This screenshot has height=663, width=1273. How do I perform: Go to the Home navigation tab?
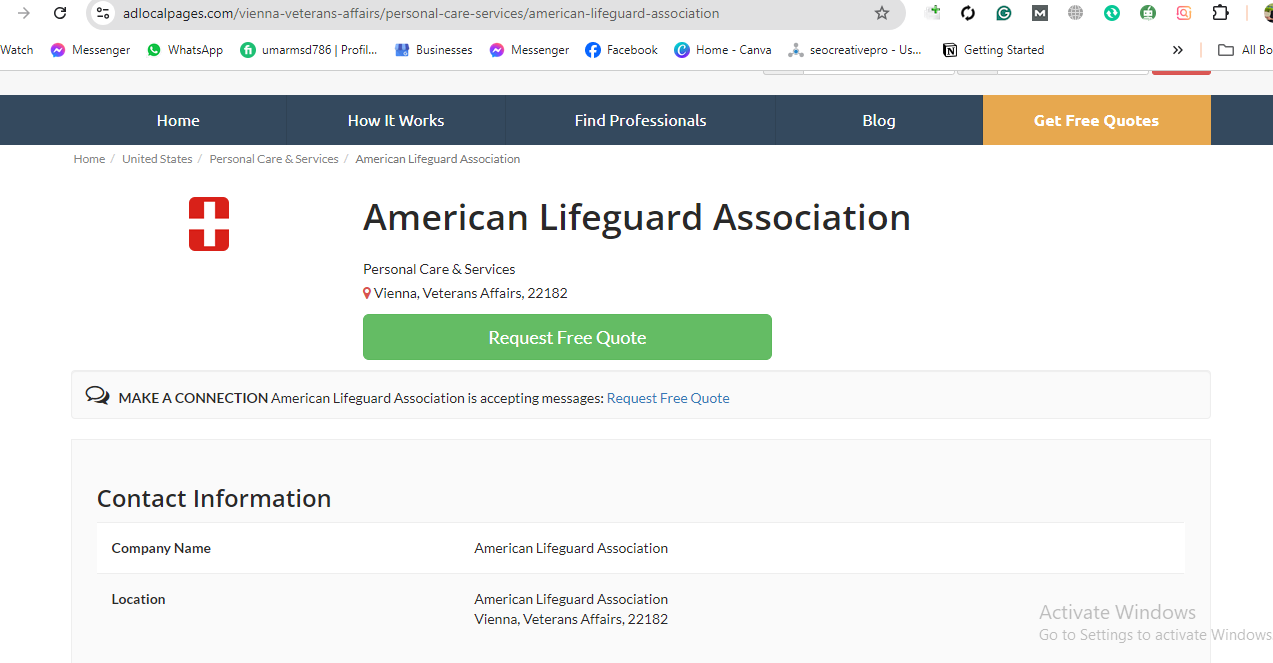(x=178, y=120)
